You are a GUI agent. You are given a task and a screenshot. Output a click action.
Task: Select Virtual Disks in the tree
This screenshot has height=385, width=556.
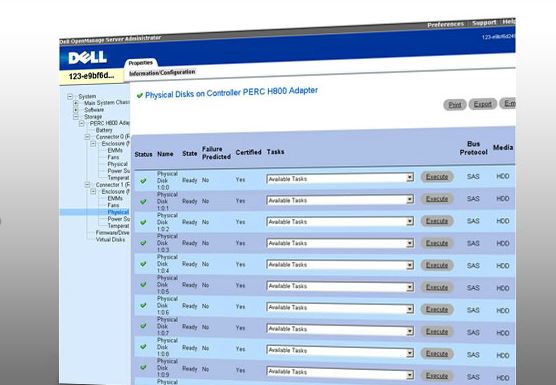click(110, 240)
